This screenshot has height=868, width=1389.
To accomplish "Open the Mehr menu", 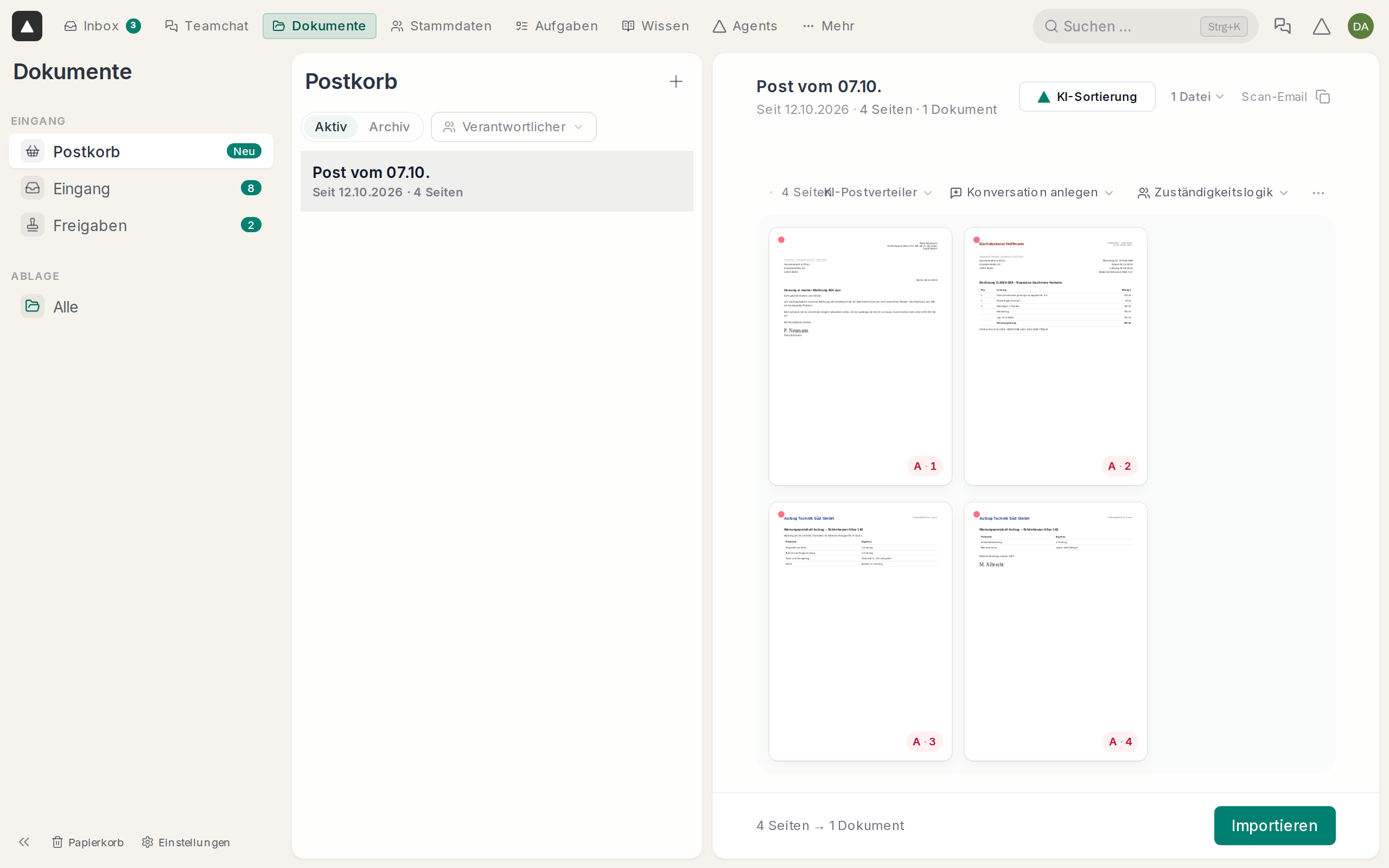I will (828, 26).
